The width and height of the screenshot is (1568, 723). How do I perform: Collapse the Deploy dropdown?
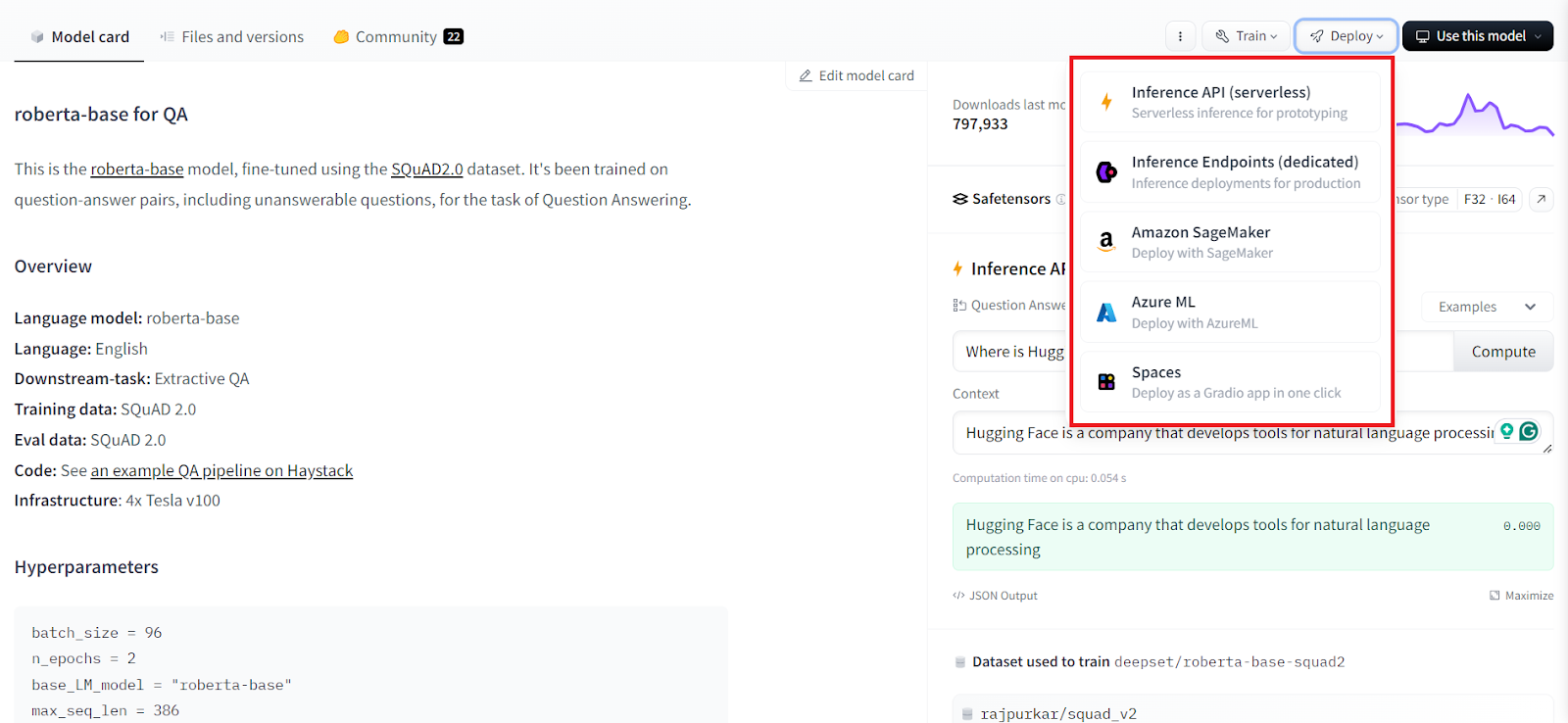[x=1347, y=36]
